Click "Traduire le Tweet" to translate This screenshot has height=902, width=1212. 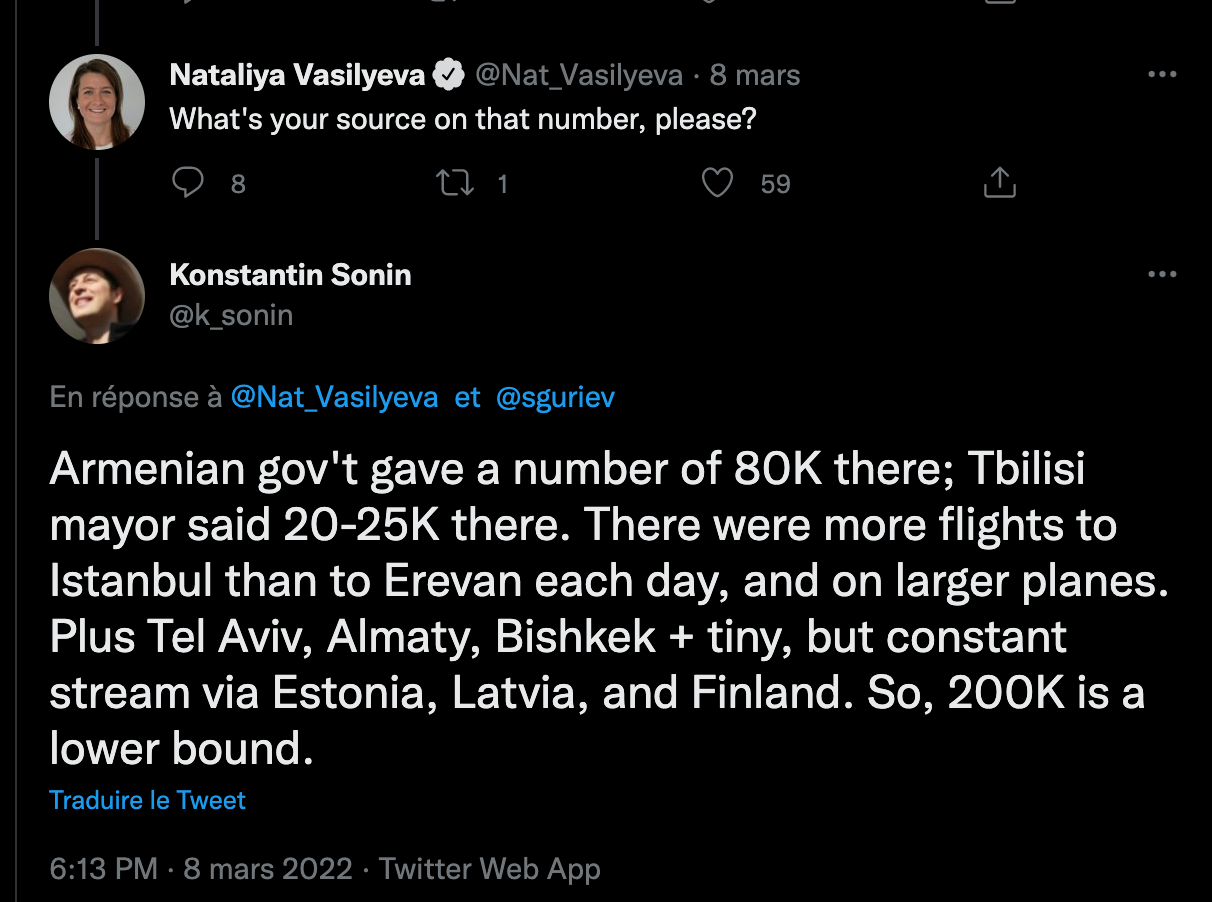[x=147, y=800]
